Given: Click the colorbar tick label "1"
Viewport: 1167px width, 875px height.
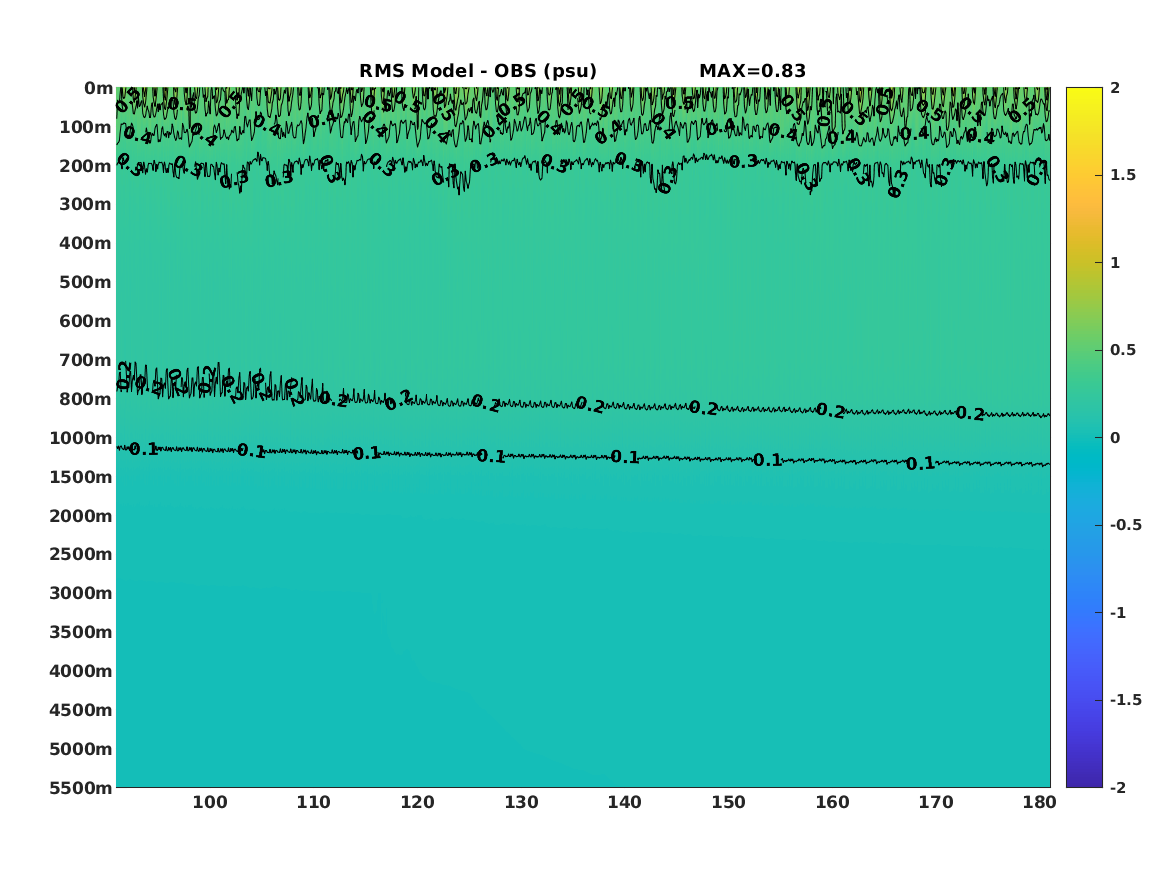Looking at the screenshot, I should 1115,263.
